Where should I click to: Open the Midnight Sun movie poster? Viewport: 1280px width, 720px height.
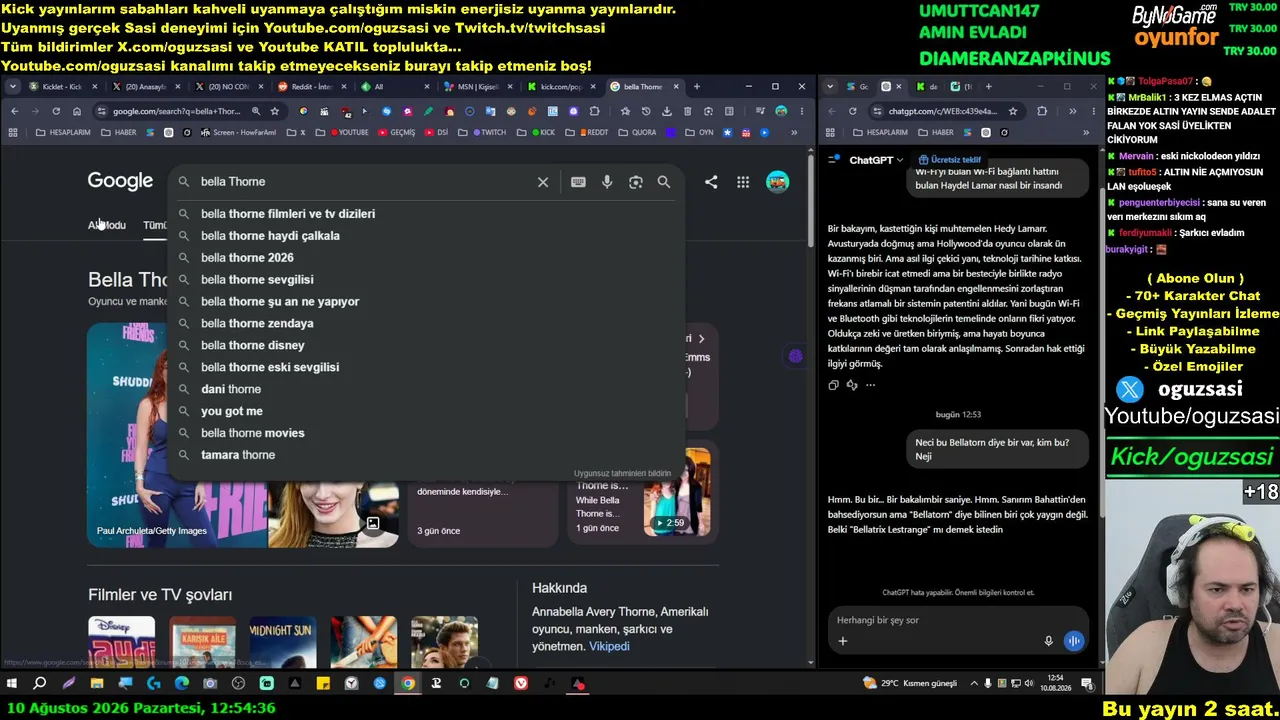[x=282, y=642]
